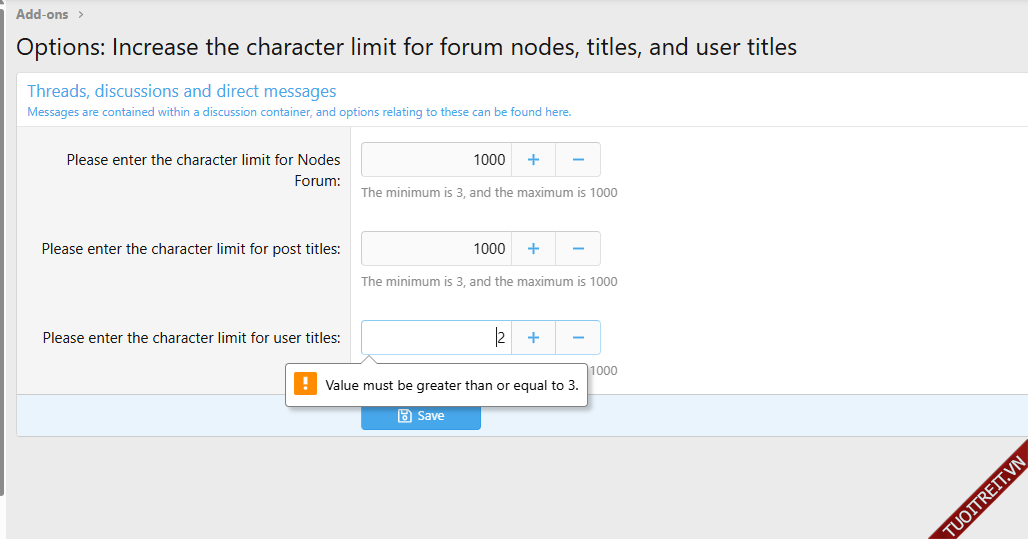Click the breadcrumb arrow beside Add-ons
This screenshot has height=539, width=1028.
(x=81, y=14)
